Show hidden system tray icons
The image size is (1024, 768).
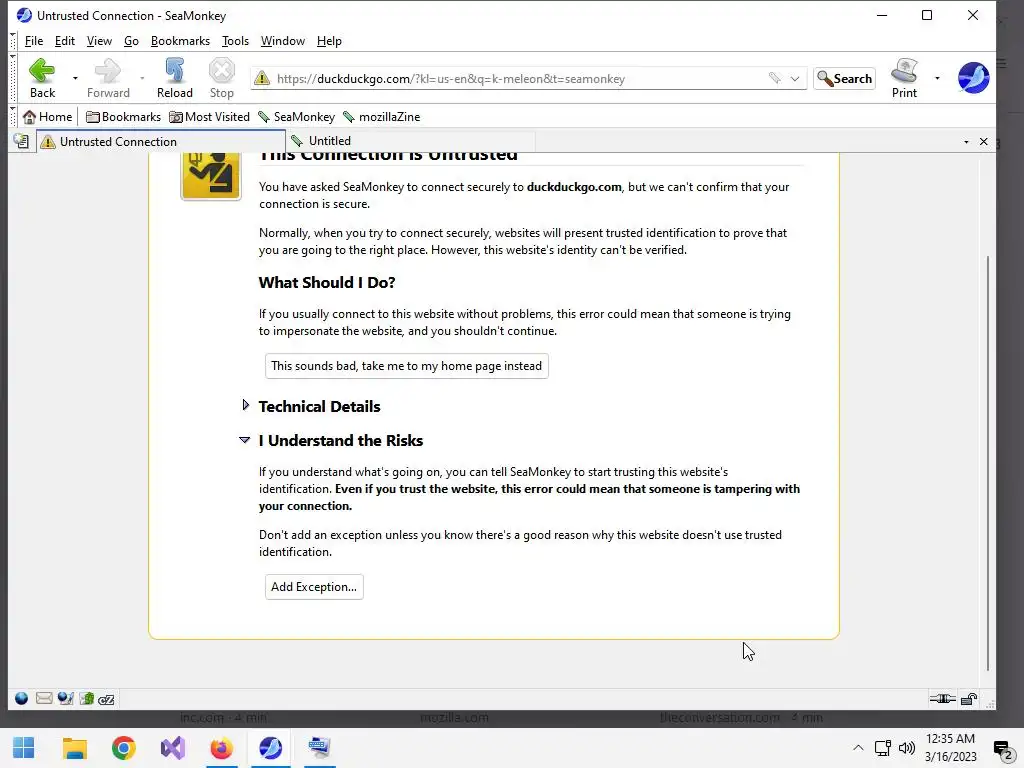[x=858, y=748]
